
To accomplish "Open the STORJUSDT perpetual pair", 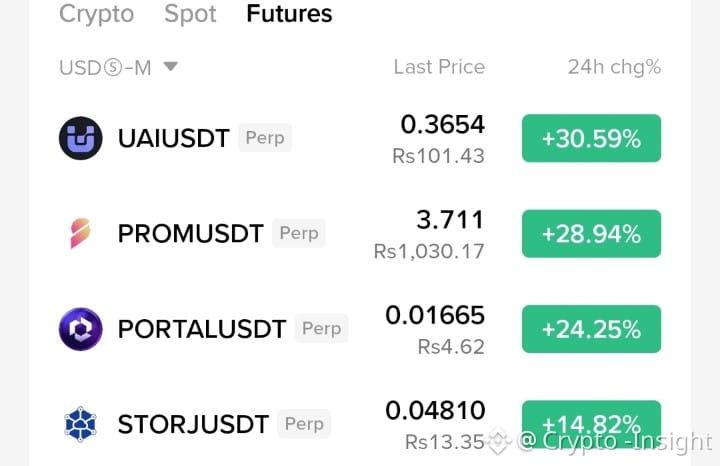I will point(360,424).
